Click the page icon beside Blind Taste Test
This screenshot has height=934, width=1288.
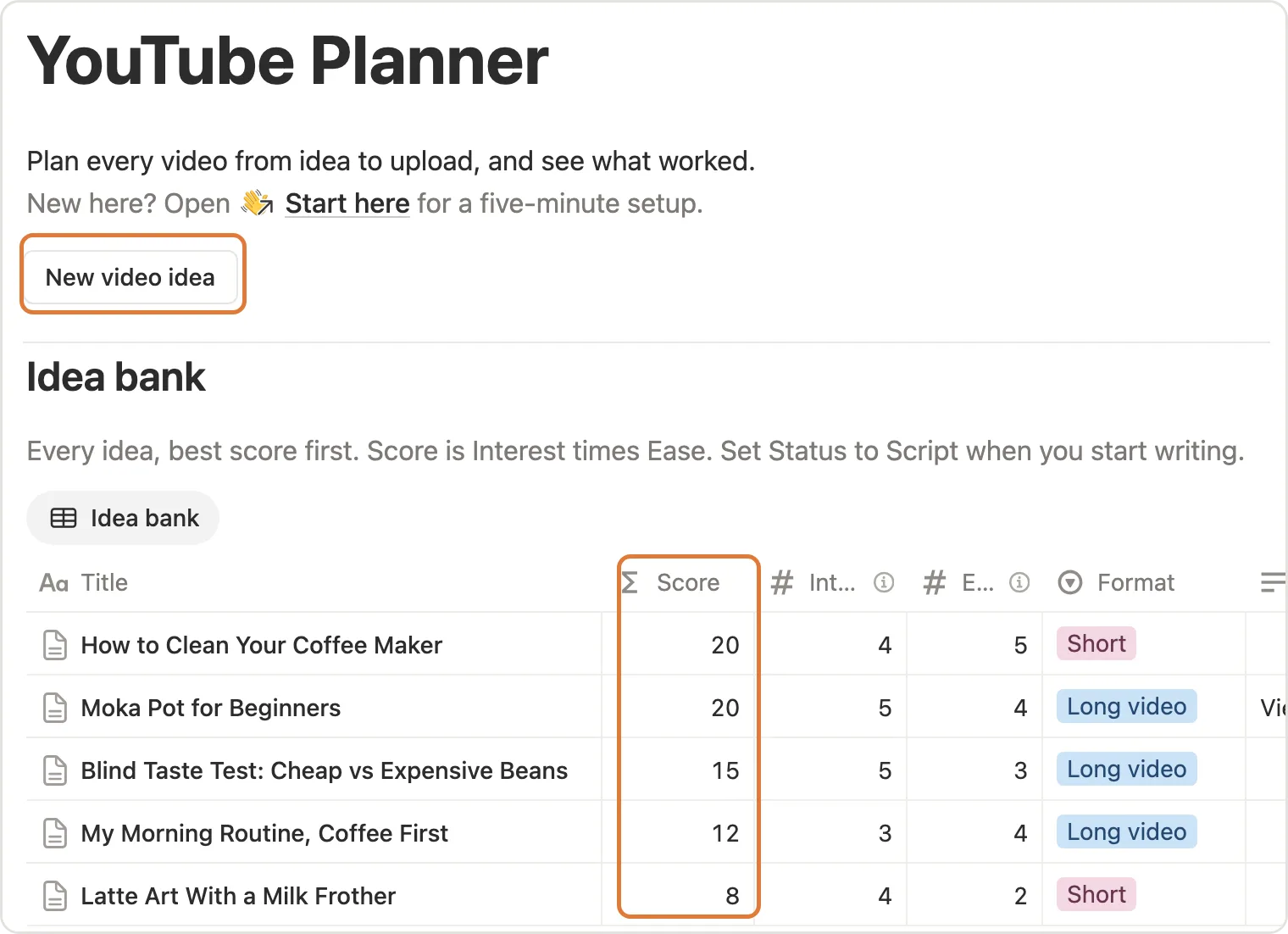tap(55, 770)
